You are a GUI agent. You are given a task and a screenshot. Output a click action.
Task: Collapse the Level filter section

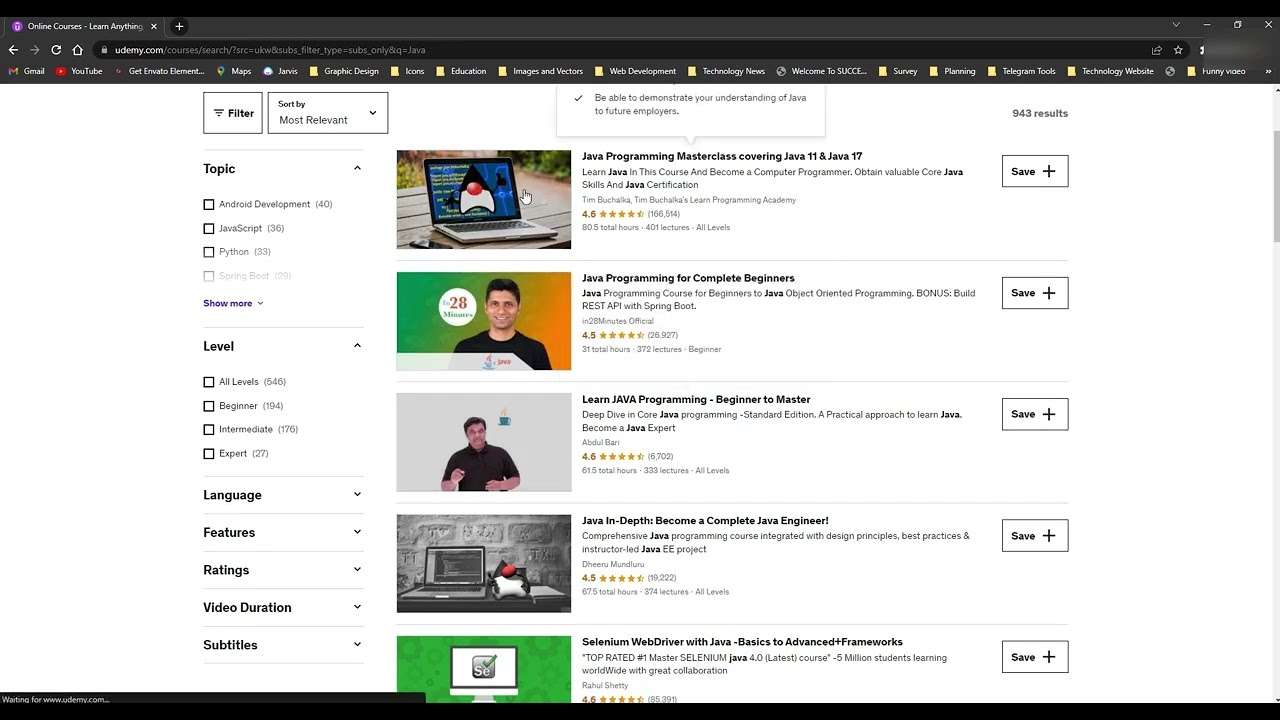357,346
